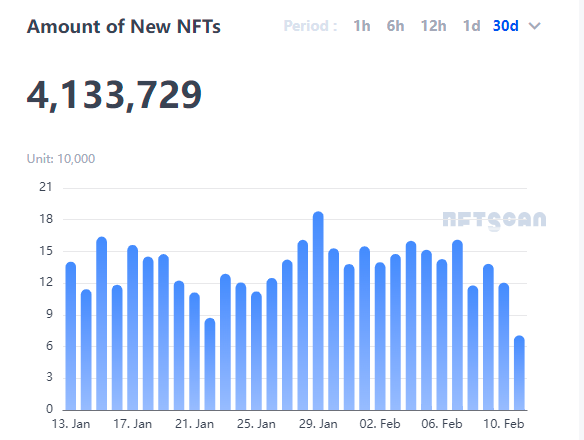The width and height of the screenshot is (584, 440).
Task: Click the Unit: 10,000 label
Action: pyautogui.click(x=61, y=159)
